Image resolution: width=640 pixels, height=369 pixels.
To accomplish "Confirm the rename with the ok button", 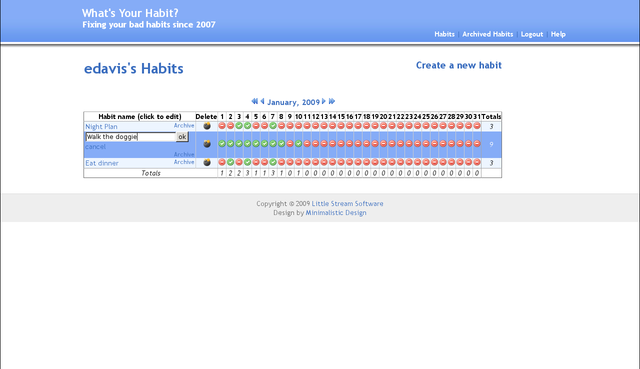I will pos(182,137).
